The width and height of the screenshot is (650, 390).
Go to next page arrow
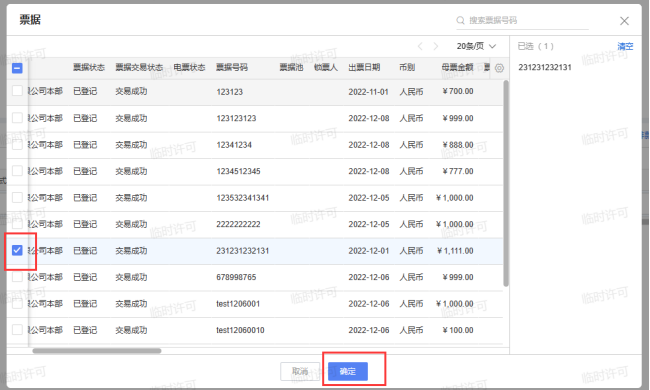click(436, 46)
